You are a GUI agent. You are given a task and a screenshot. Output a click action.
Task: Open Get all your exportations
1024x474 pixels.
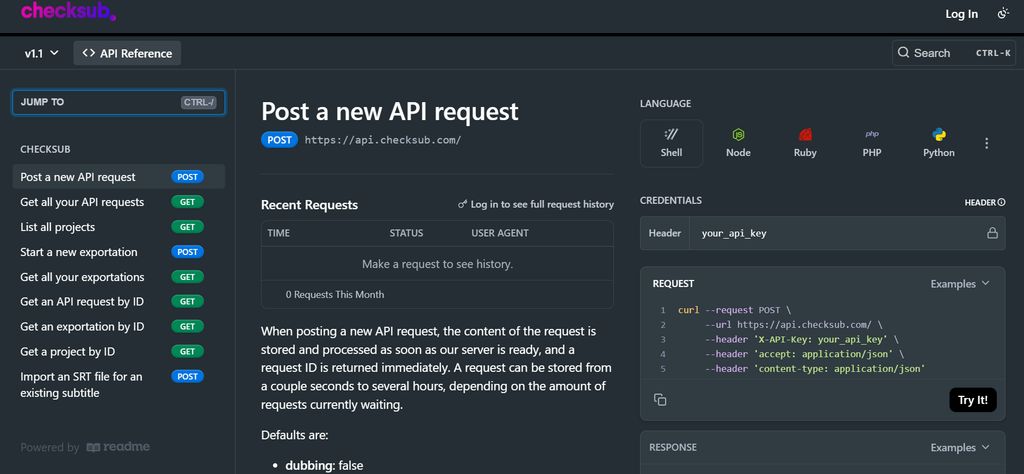click(119, 277)
